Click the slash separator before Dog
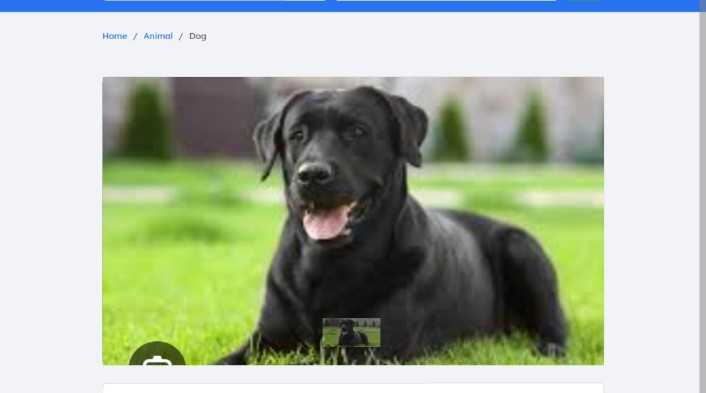Screen dimensions: 706x393 pos(181,36)
